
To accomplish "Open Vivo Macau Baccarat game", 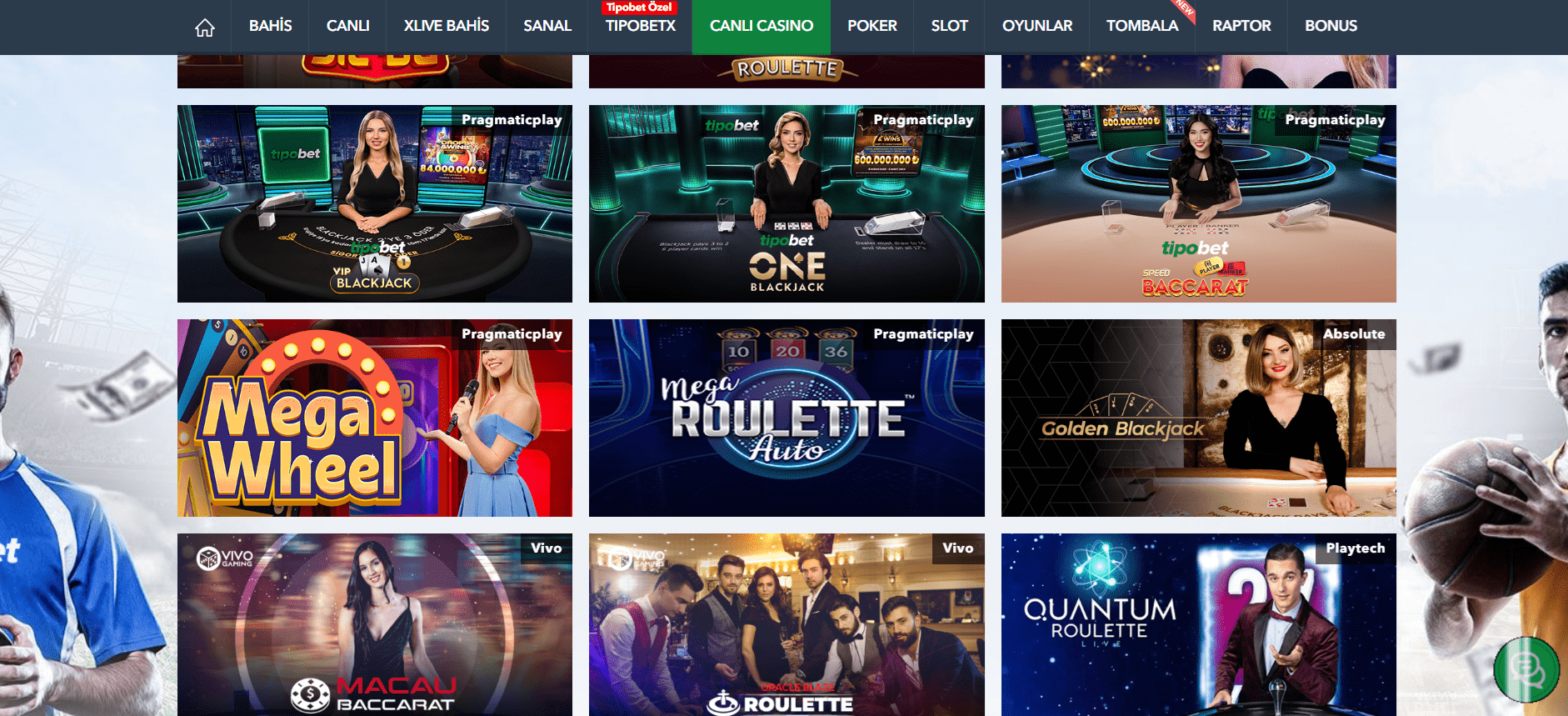I will click(x=375, y=624).
